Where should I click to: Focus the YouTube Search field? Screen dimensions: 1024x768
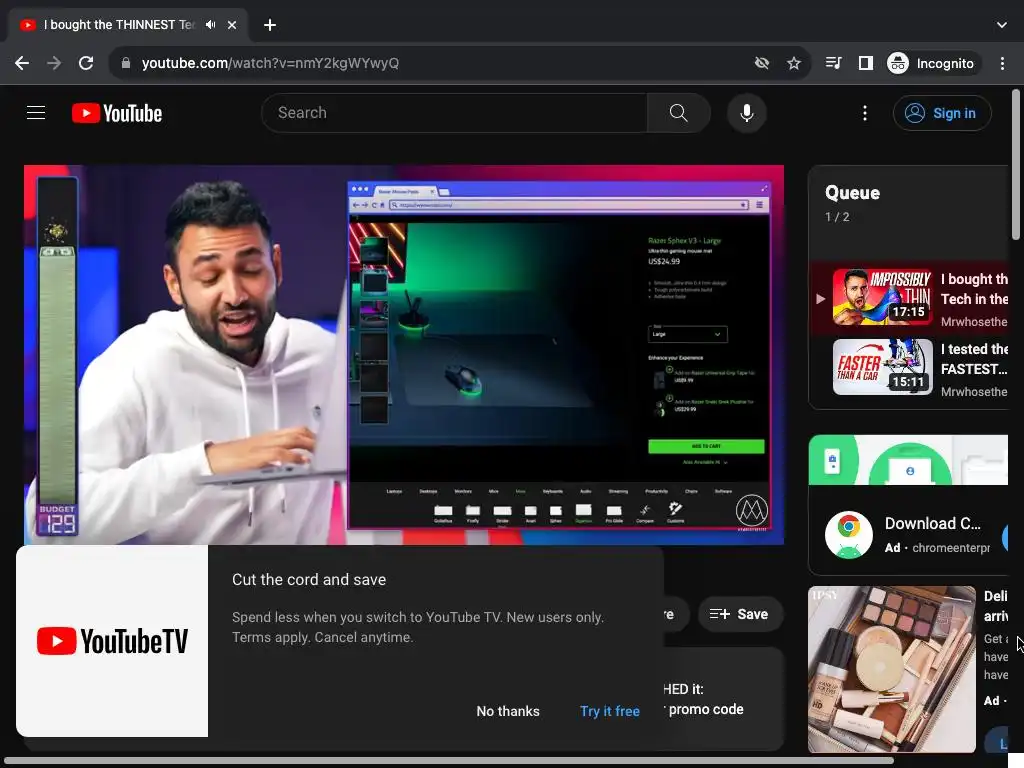click(x=455, y=113)
